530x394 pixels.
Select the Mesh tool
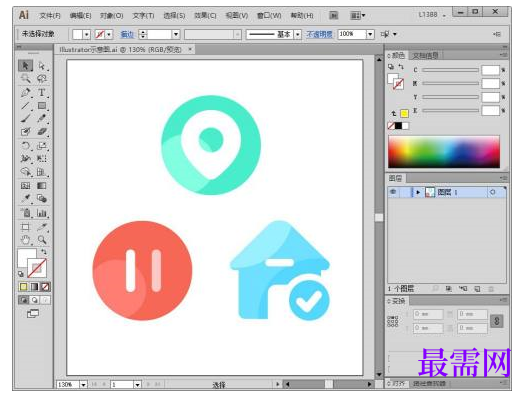[25, 186]
